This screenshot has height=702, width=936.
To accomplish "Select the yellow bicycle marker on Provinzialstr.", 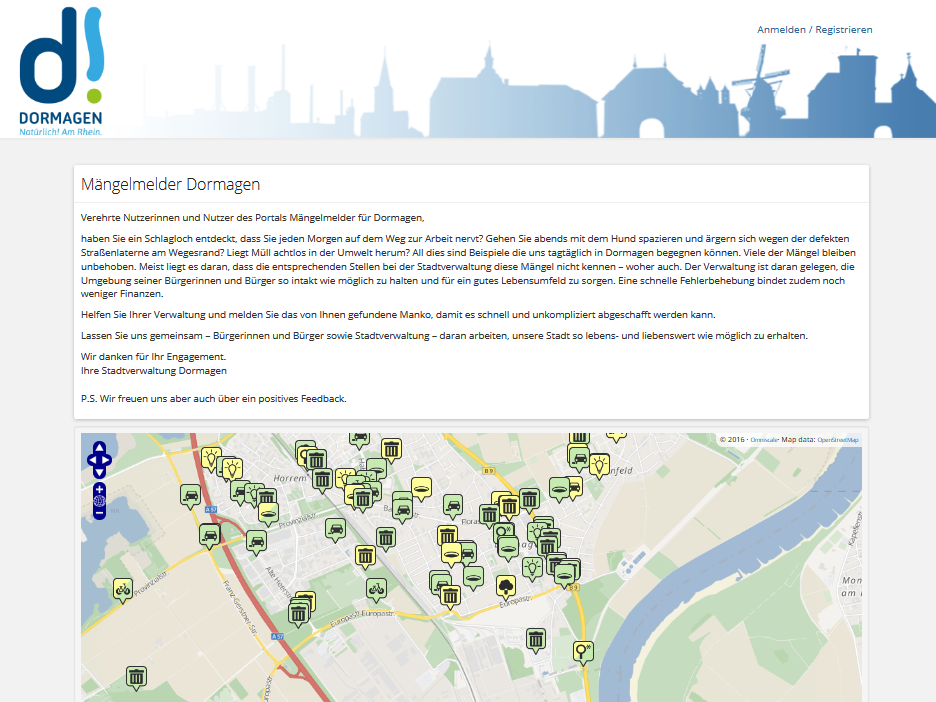I will pos(123,589).
